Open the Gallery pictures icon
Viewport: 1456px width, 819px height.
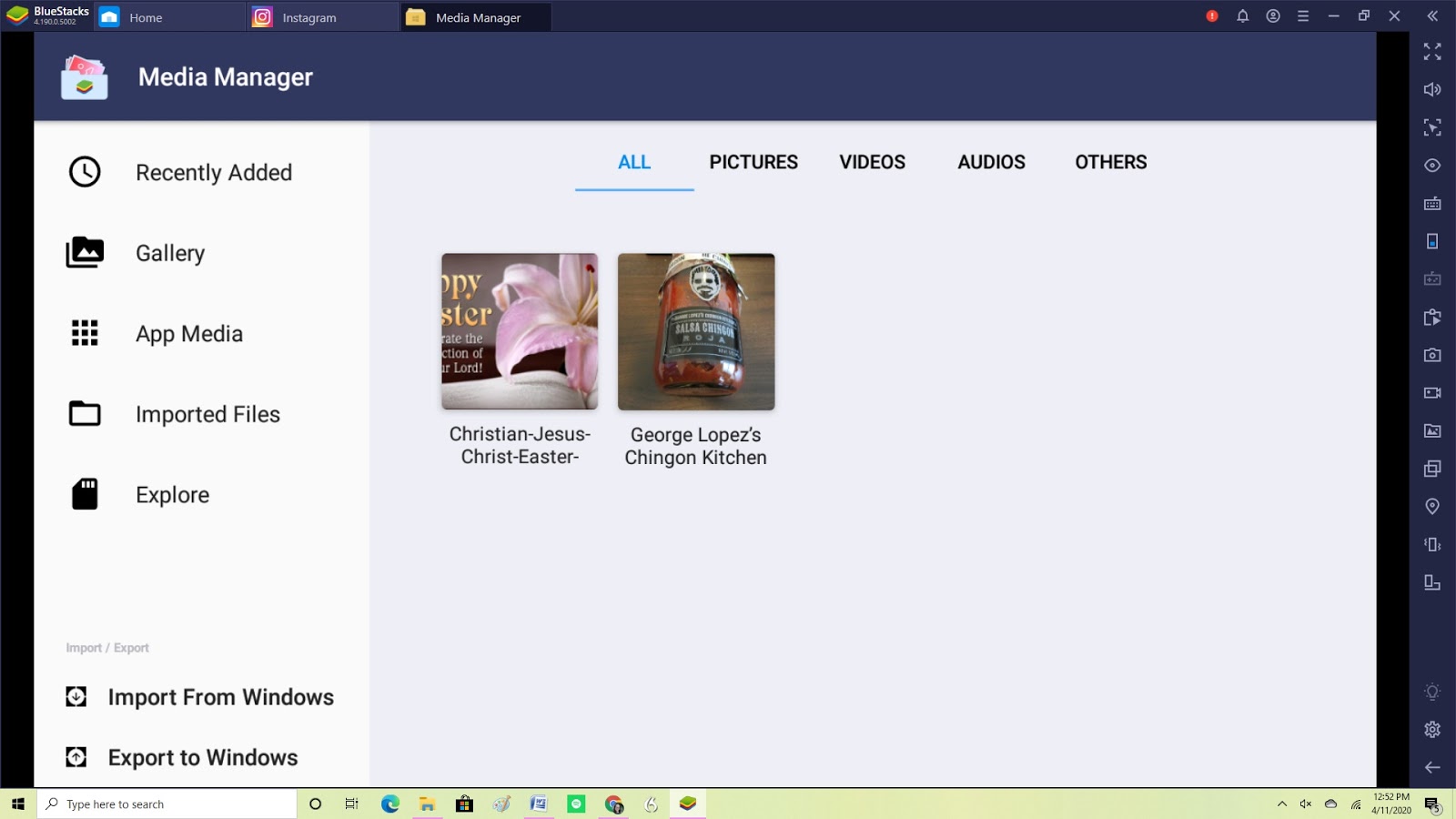[85, 252]
